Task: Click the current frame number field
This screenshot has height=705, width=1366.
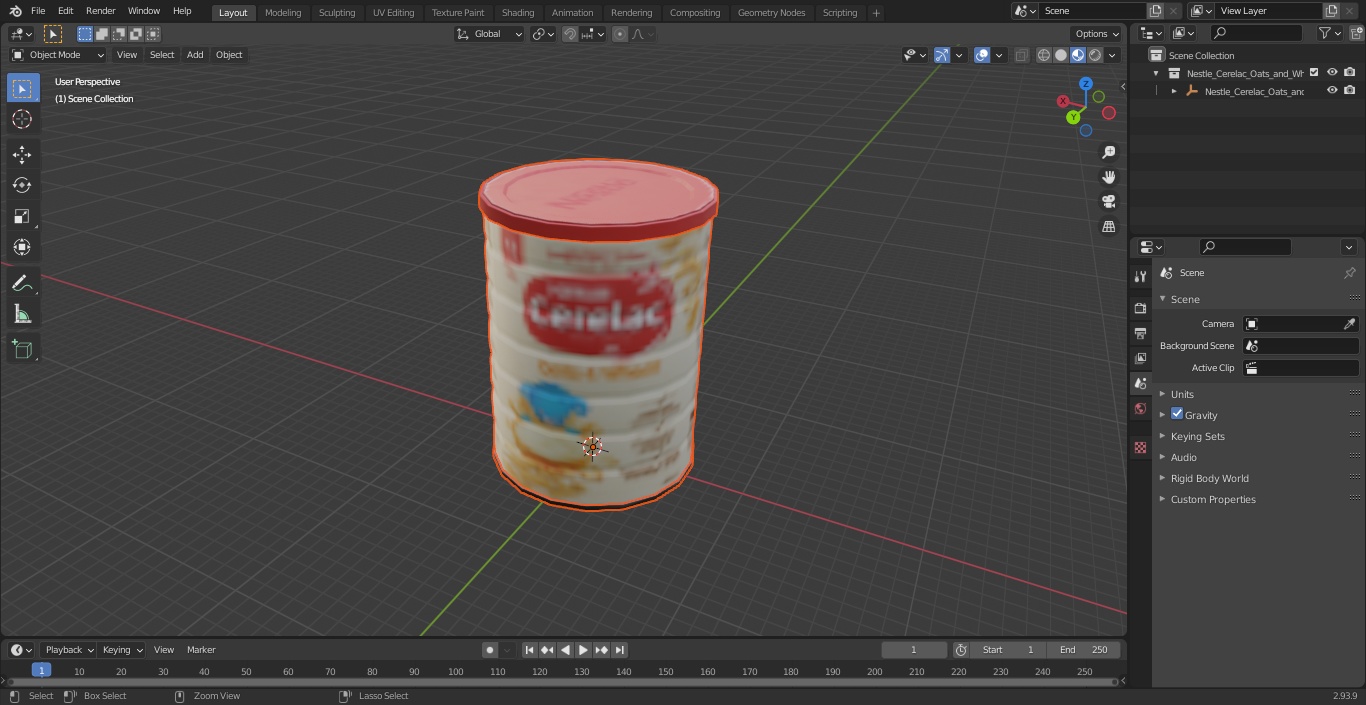Action: pos(913,650)
